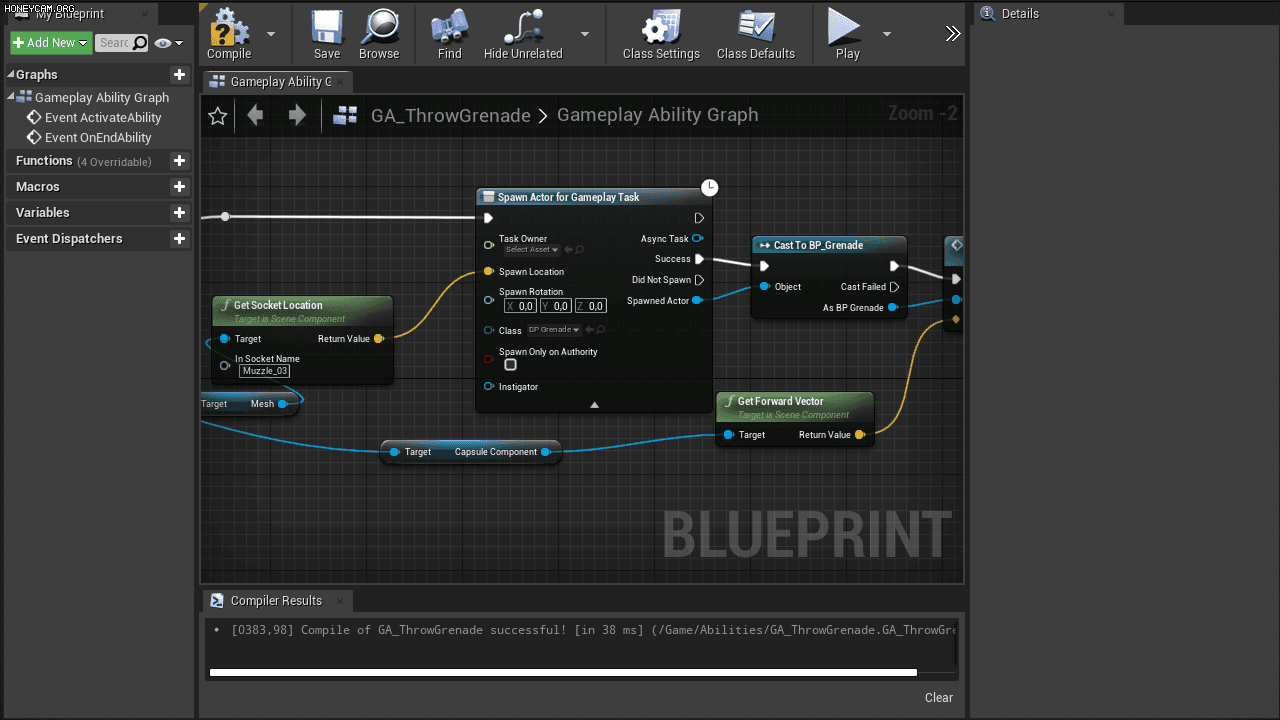Close the Gameplay Ability Graph tab
This screenshot has height=720, width=1280.
click(340, 82)
